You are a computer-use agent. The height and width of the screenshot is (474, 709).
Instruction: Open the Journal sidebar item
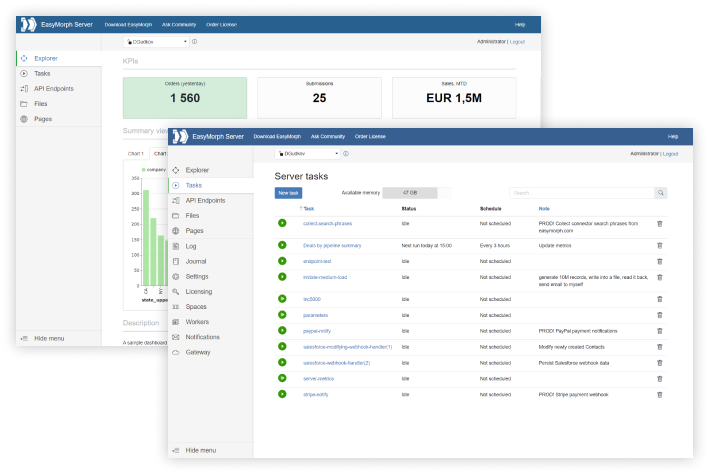pos(196,261)
